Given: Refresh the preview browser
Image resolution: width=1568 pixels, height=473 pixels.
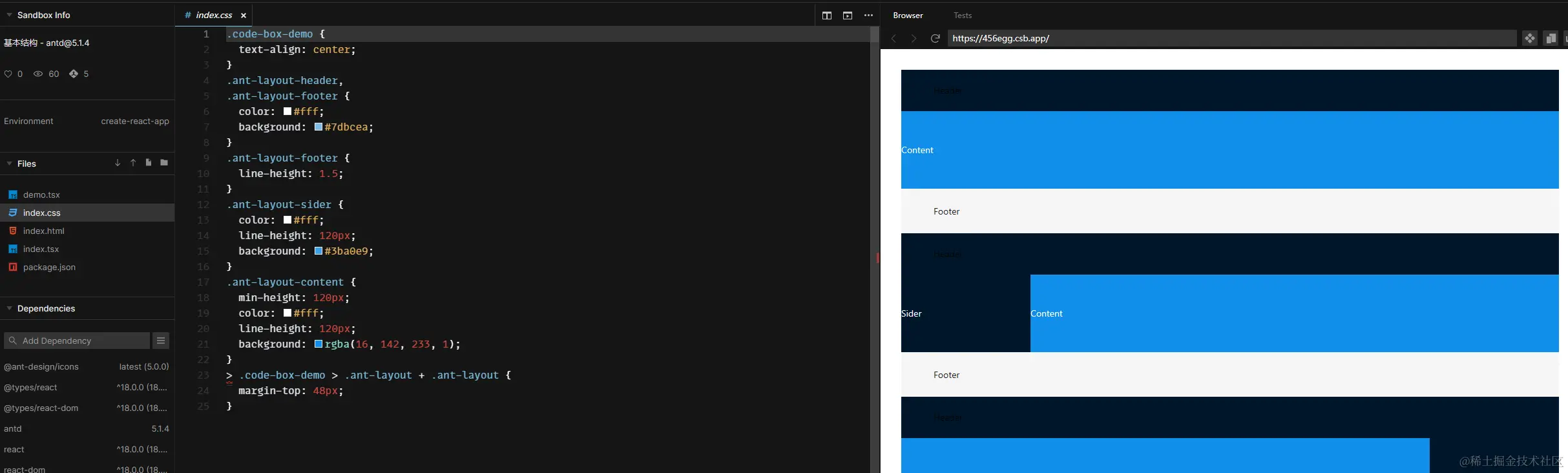Looking at the screenshot, I should pos(935,39).
